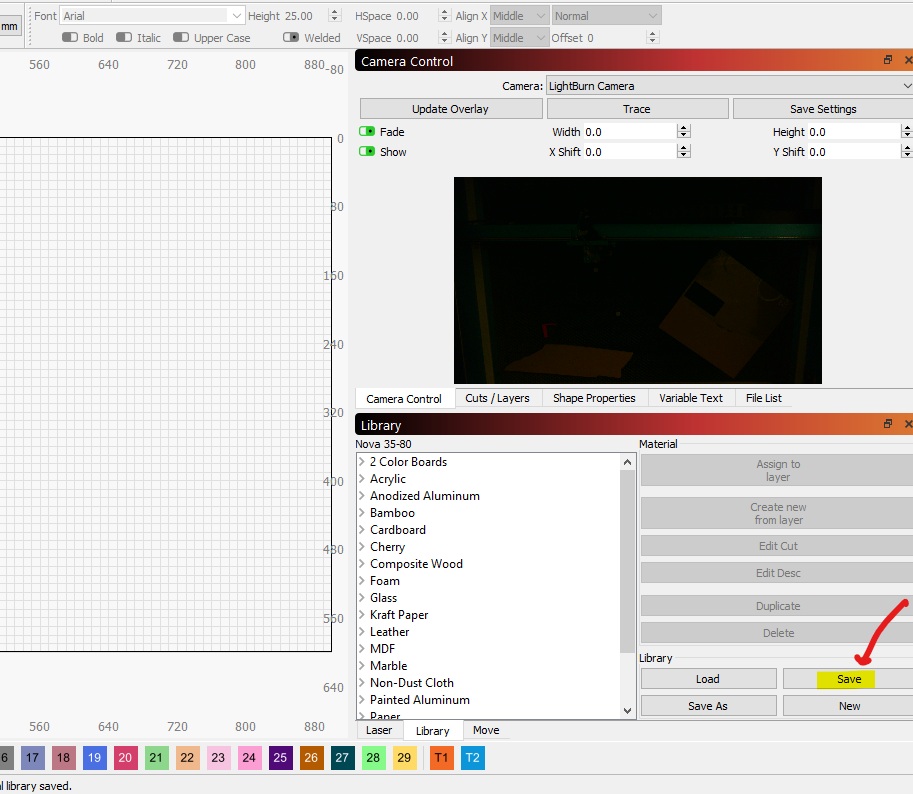The height and width of the screenshot is (794, 913).
Task: Expand the Bamboo material category
Action: tap(362, 512)
